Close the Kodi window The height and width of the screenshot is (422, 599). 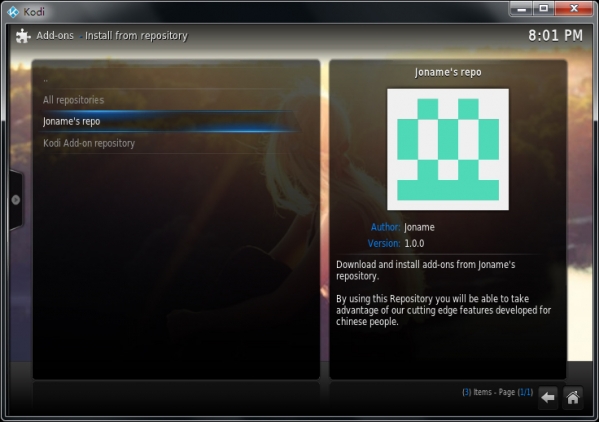click(574, 8)
